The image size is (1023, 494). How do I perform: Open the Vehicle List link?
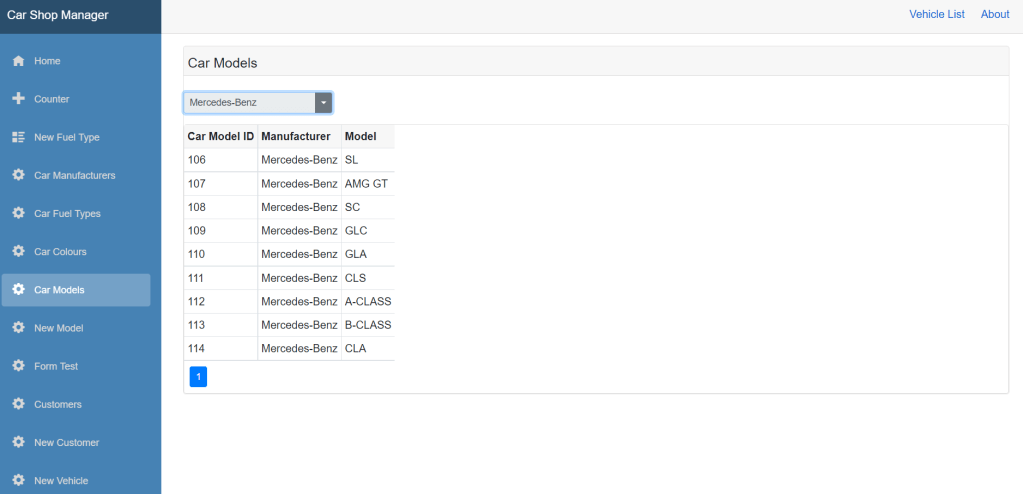coord(936,14)
